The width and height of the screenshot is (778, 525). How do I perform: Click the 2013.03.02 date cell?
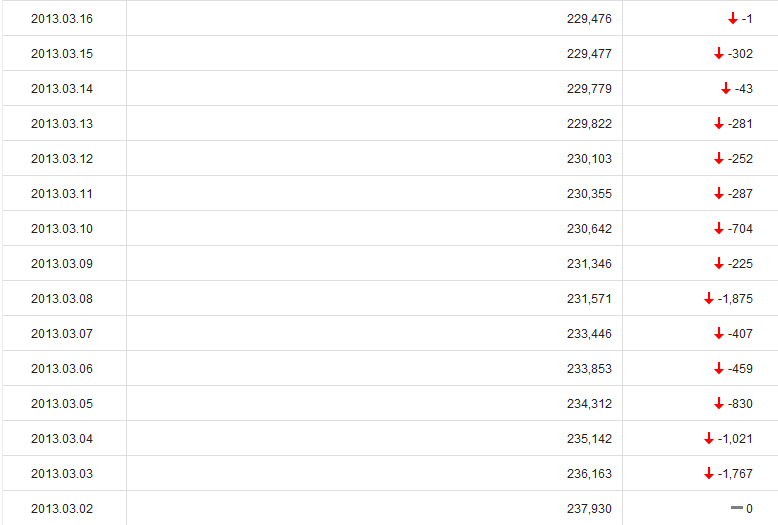coord(62,509)
